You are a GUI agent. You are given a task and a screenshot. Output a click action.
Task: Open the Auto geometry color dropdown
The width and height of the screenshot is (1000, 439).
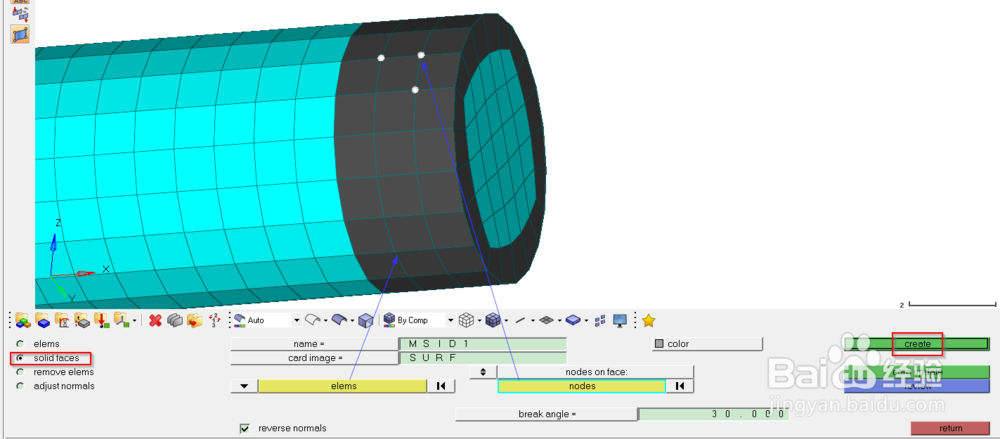tap(297, 320)
